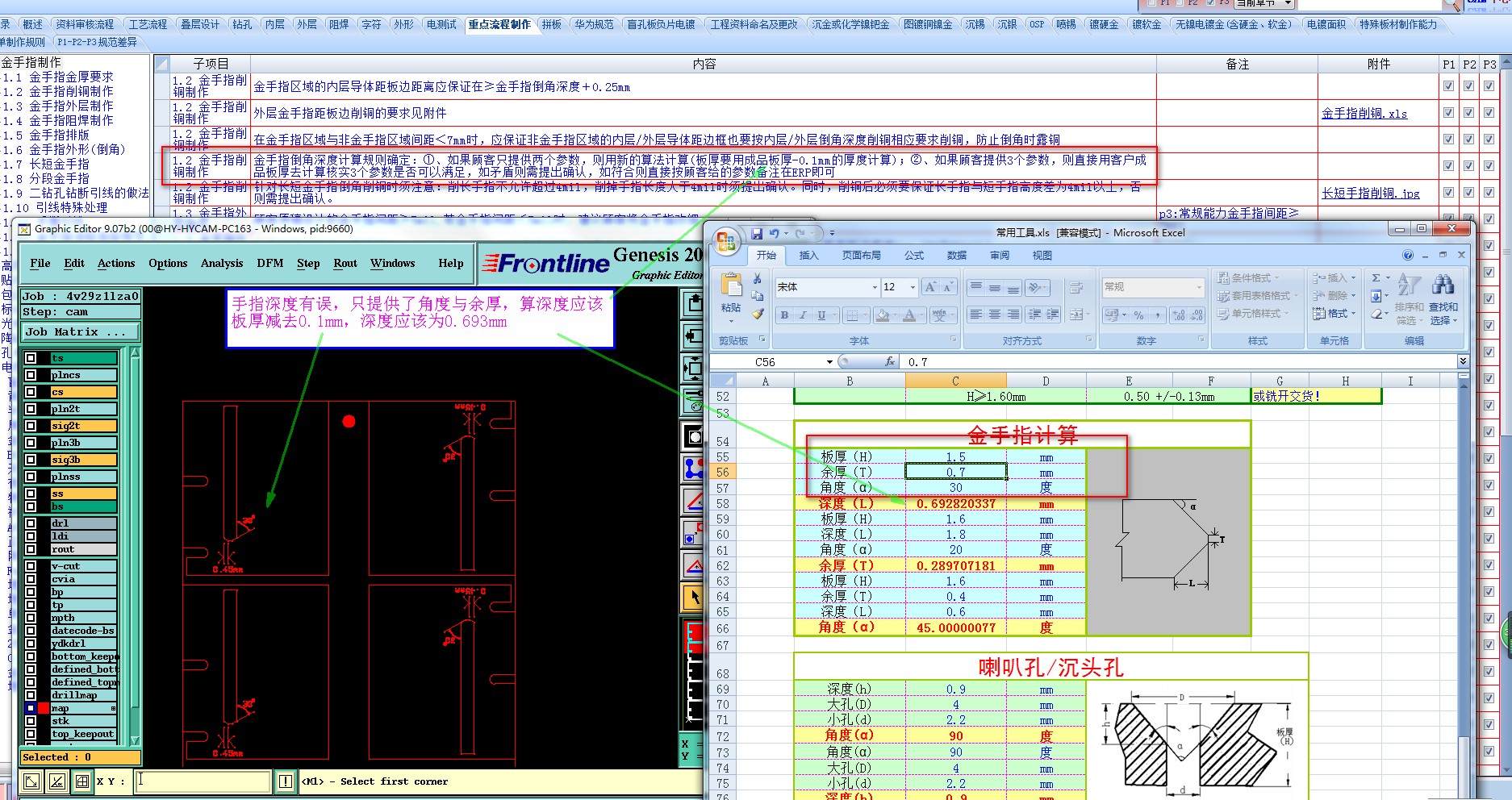Switch to the 页面布局 ribbon tab
Viewport: 1512px width, 800px height.
click(861, 256)
